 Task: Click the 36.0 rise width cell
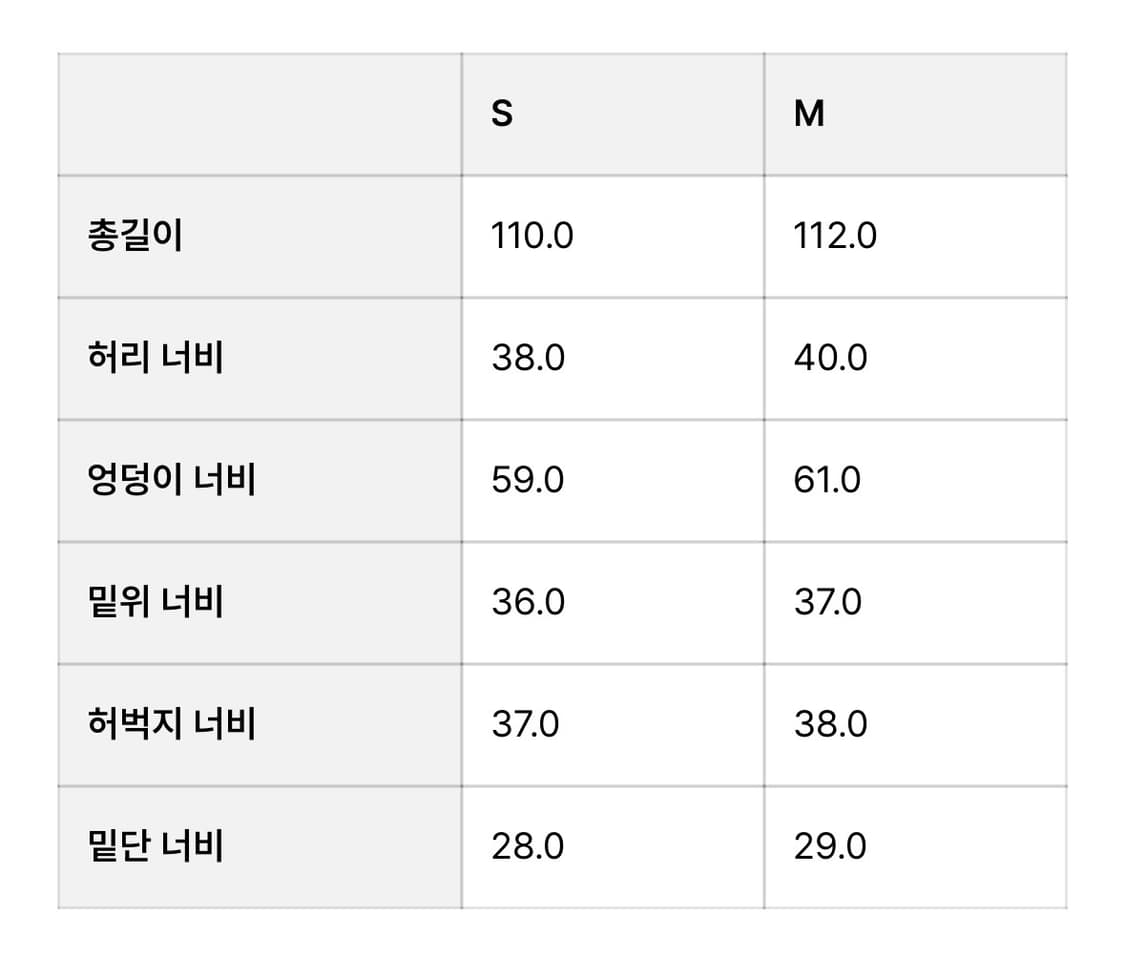point(528,602)
